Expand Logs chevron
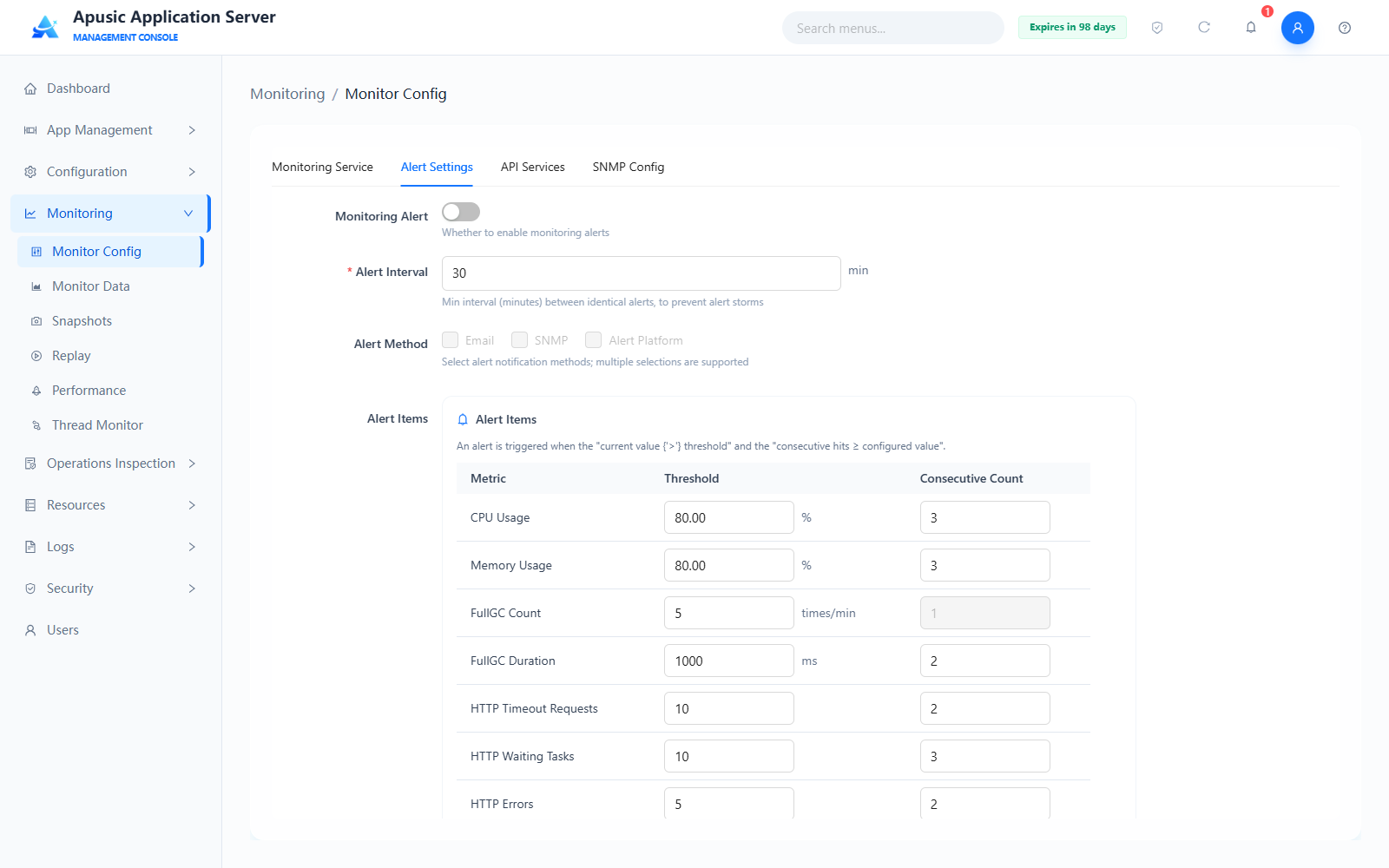The height and width of the screenshot is (868, 1389). point(192,547)
